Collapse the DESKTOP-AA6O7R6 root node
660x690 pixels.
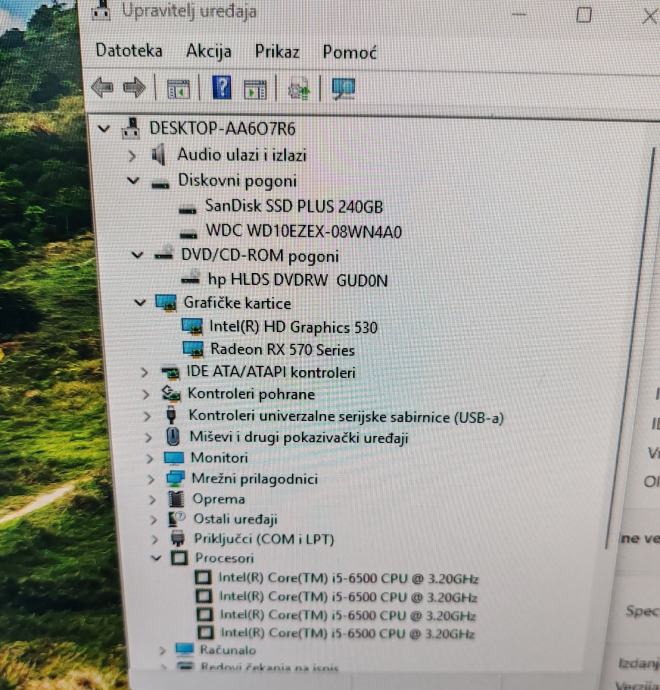pos(104,128)
